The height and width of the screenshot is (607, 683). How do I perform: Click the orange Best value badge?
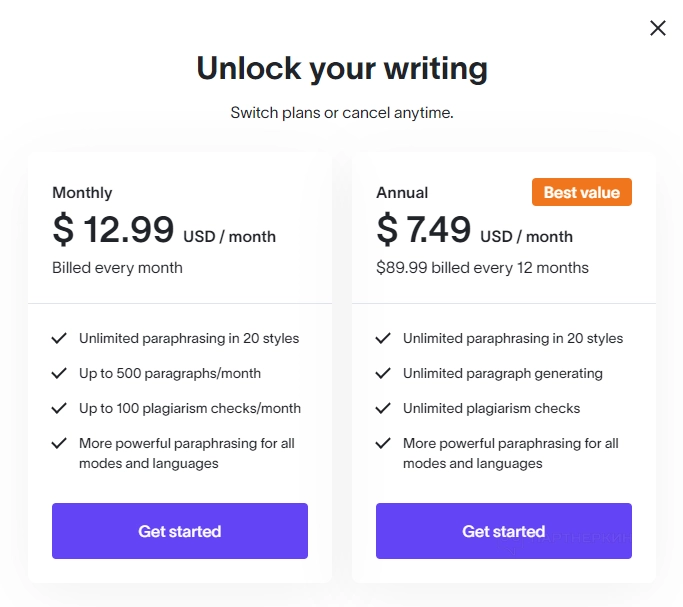581,192
